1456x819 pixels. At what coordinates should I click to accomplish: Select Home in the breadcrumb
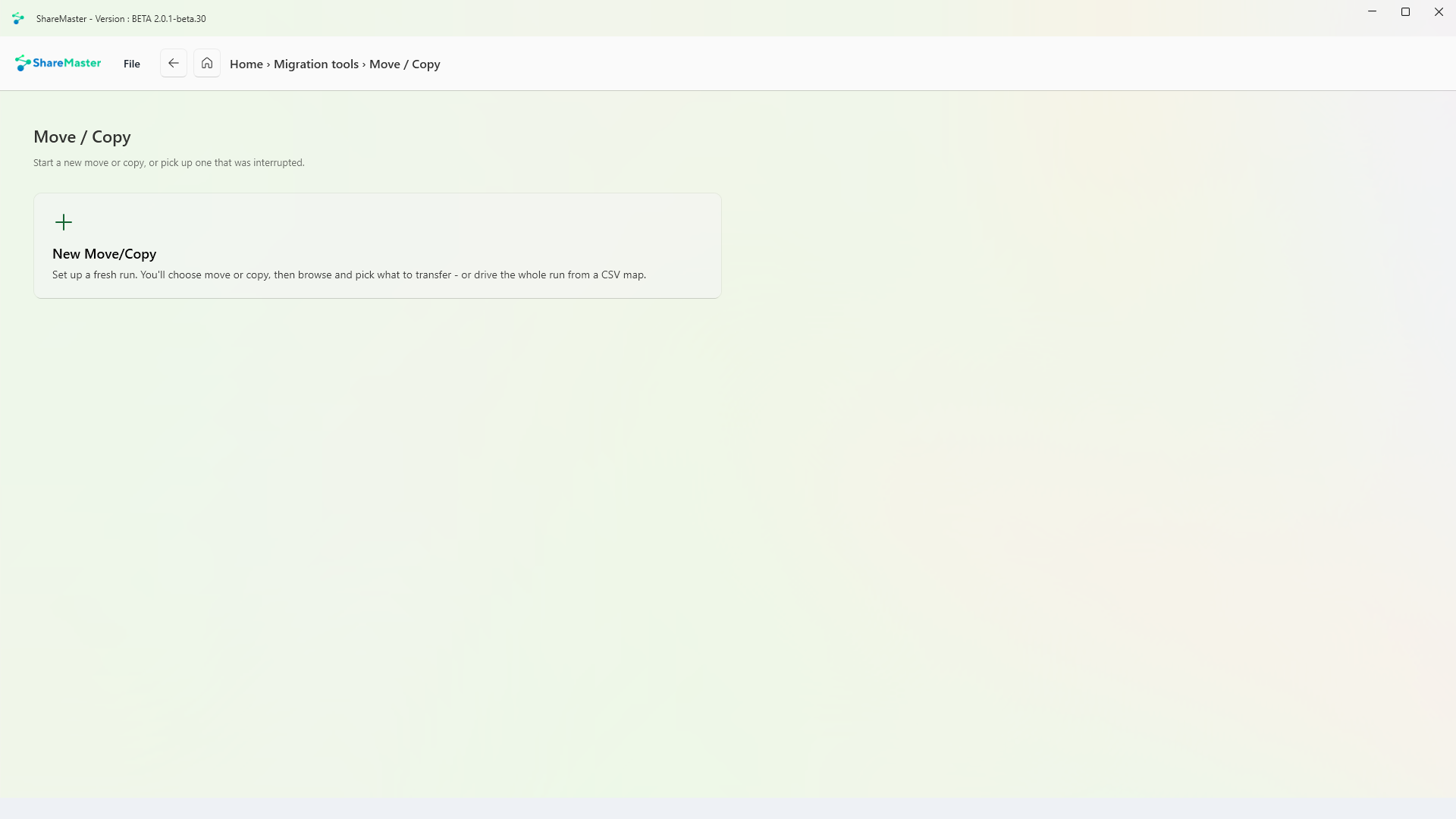coord(246,64)
